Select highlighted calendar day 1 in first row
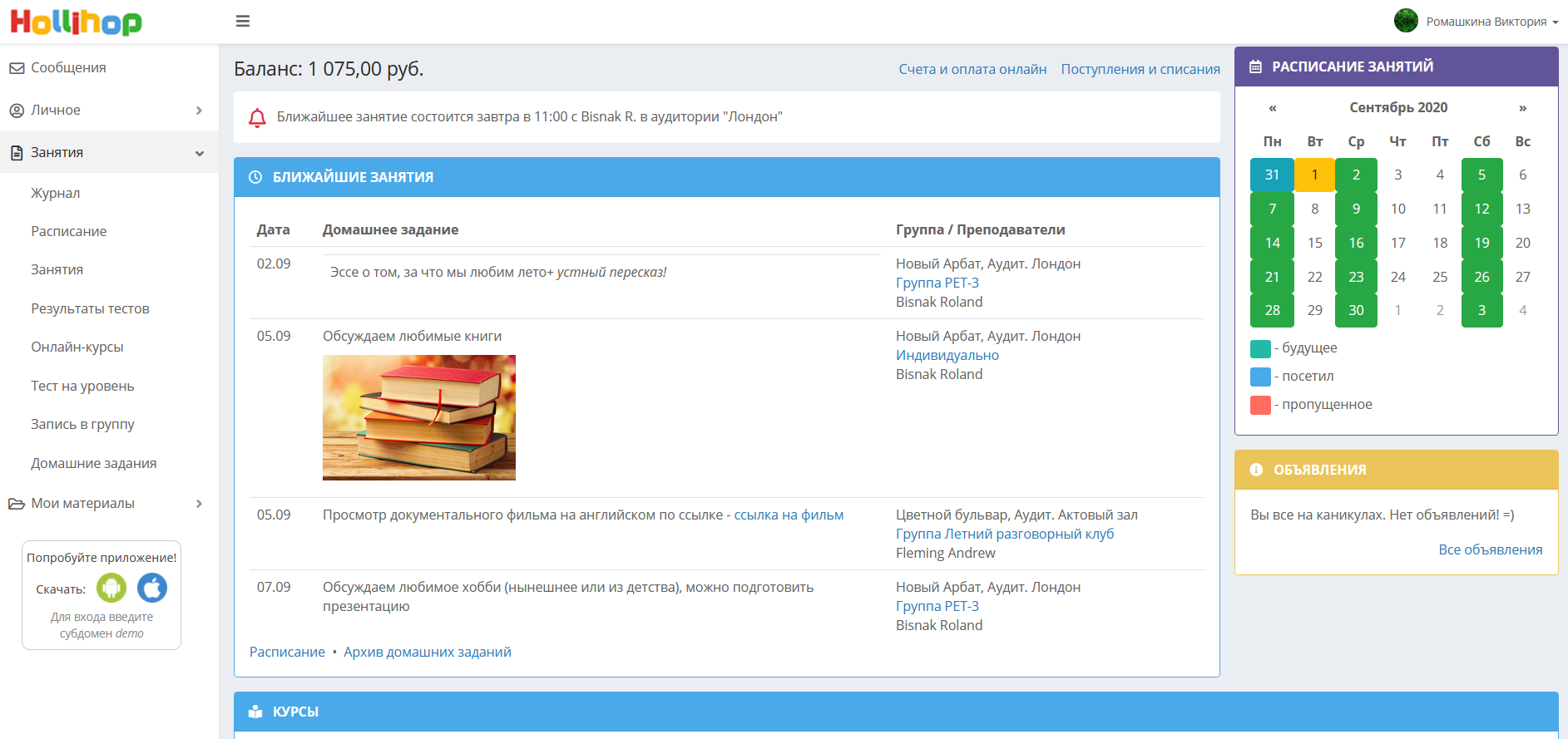The image size is (1568, 739). tap(1314, 175)
